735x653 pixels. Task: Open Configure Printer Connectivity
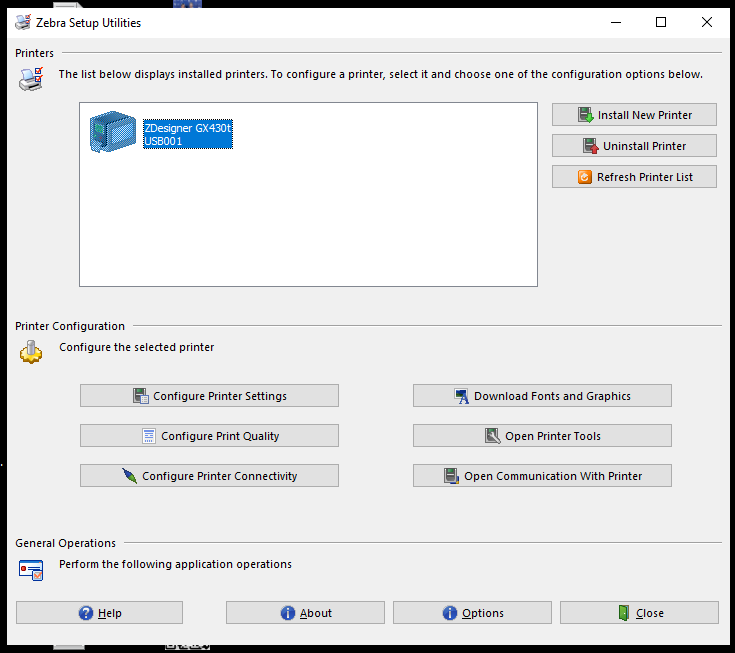point(209,476)
